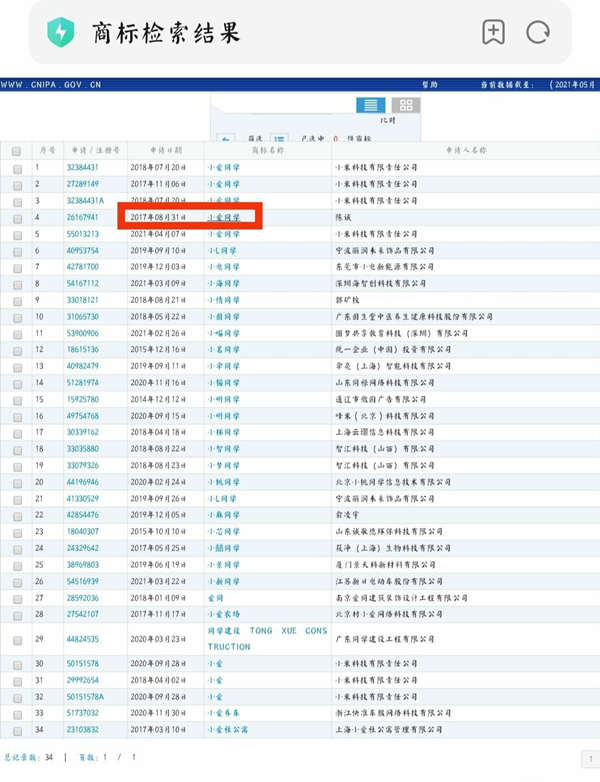Open registration number 51281974

tap(82, 383)
